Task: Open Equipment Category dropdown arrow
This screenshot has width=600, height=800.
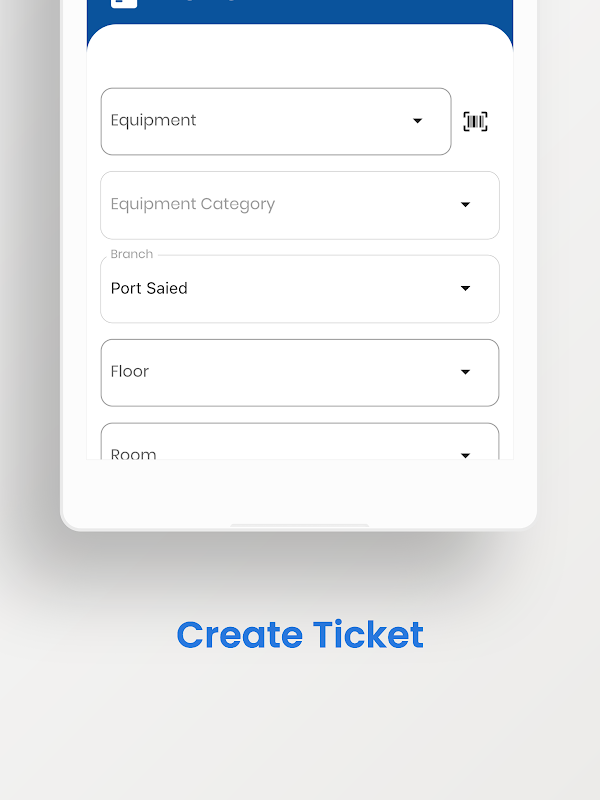Action: pos(465,205)
